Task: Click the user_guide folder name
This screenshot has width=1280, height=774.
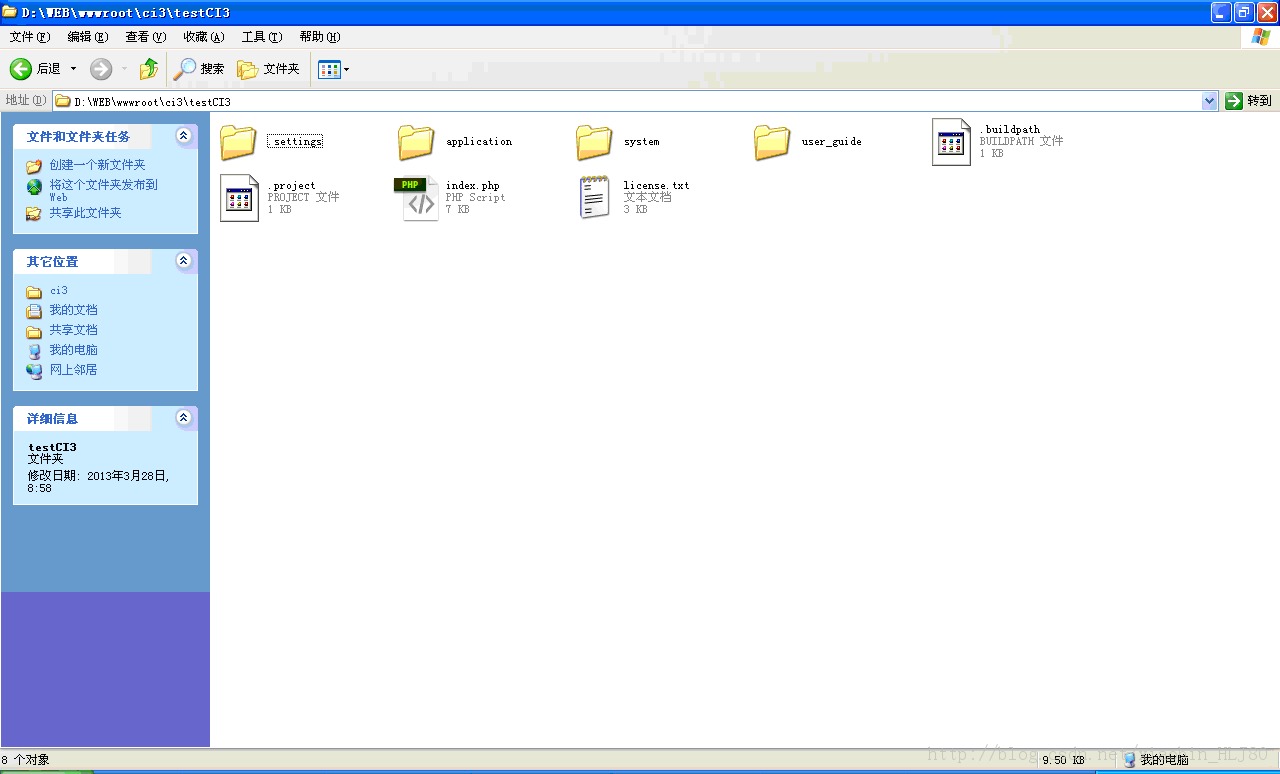Action: (x=831, y=142)
